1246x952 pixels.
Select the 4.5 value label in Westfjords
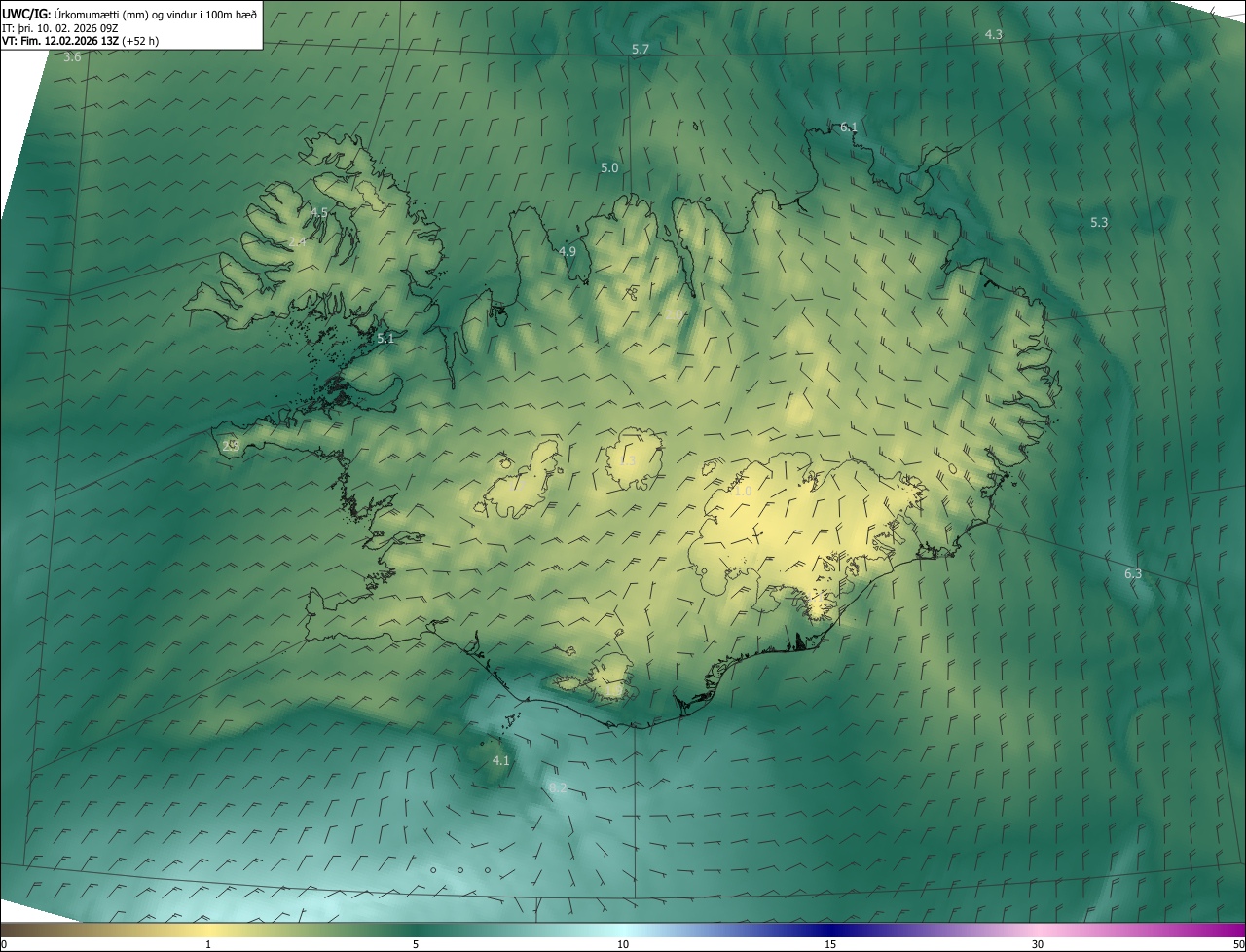pos(319,212)
